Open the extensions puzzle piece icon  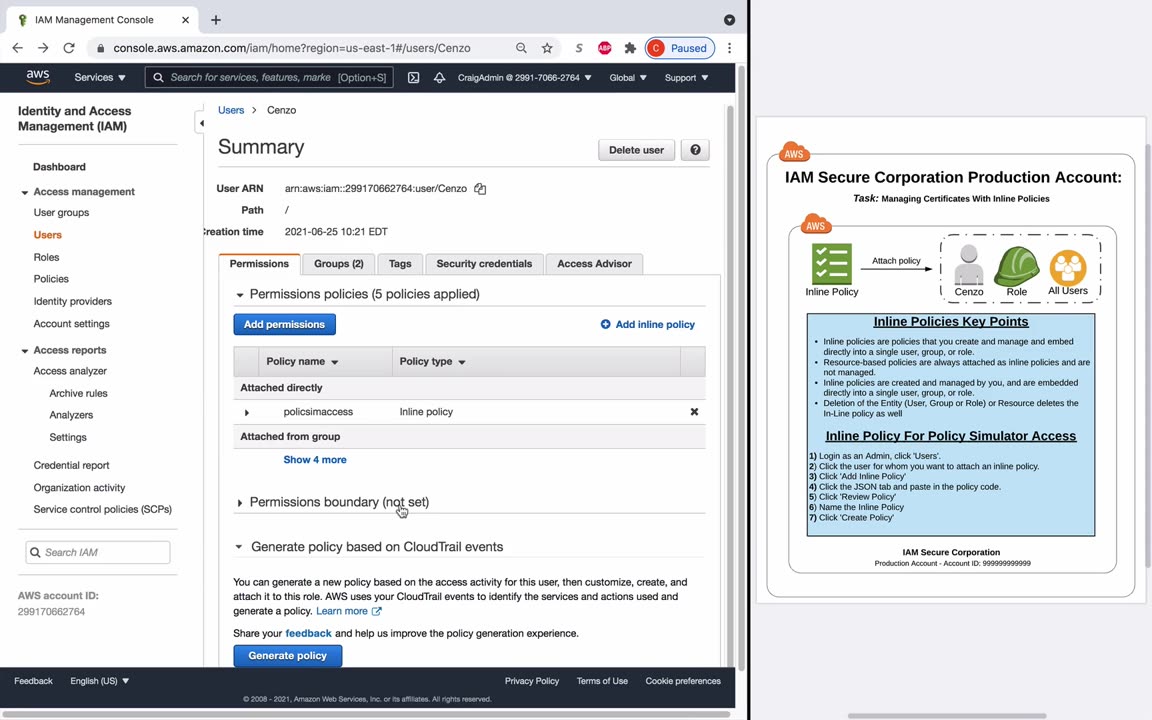[630, 48]
